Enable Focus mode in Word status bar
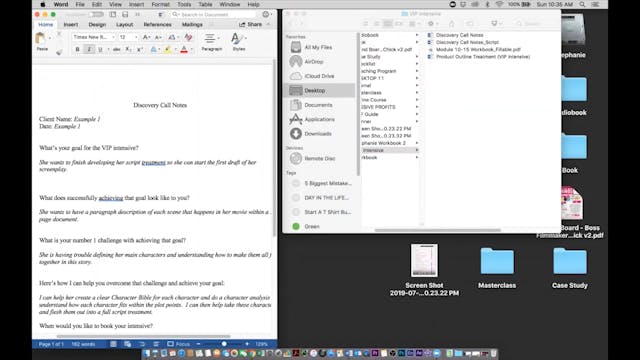 coord(178,344)
